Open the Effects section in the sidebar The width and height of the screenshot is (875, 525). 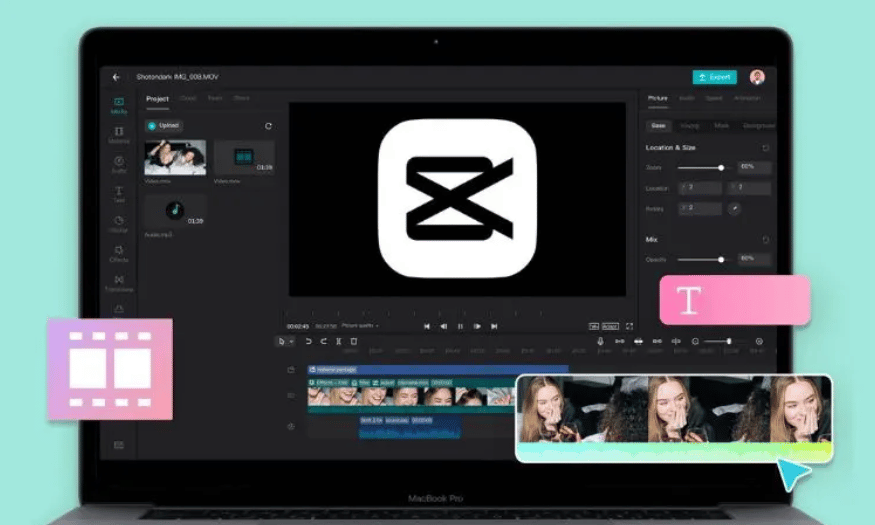click(x=119, y=253)
